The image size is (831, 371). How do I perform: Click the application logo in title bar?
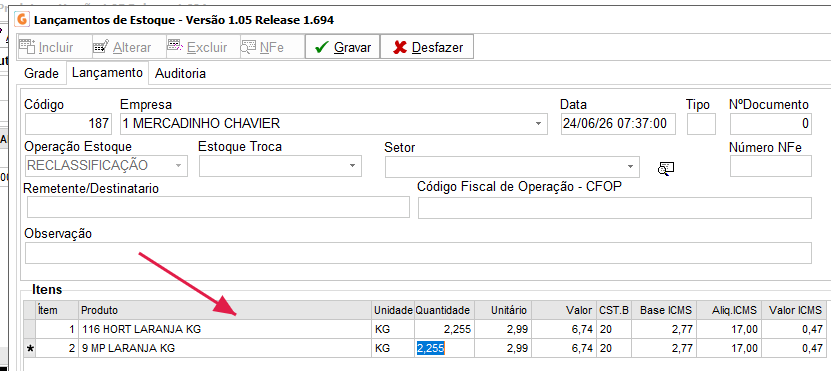point(22,20)
